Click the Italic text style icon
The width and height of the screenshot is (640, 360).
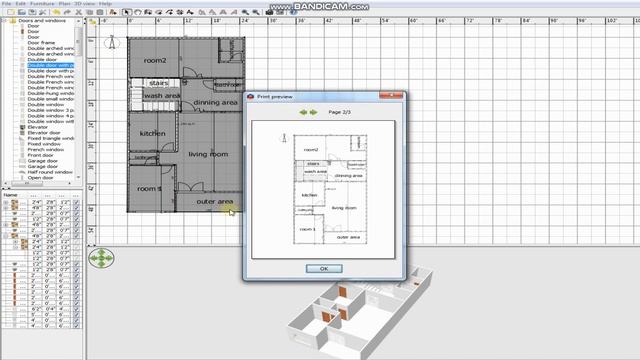coord(234,12)
